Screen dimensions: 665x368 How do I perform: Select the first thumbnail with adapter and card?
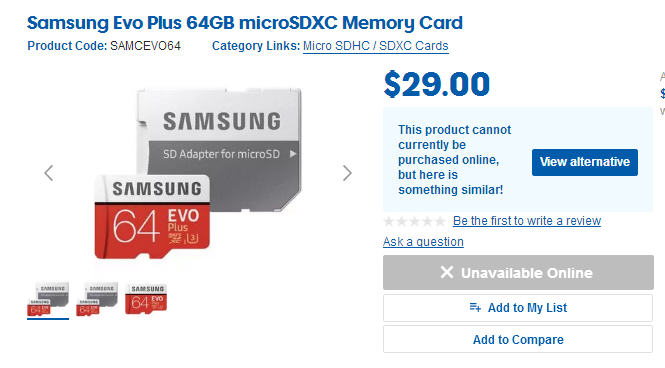click(48, 300)
